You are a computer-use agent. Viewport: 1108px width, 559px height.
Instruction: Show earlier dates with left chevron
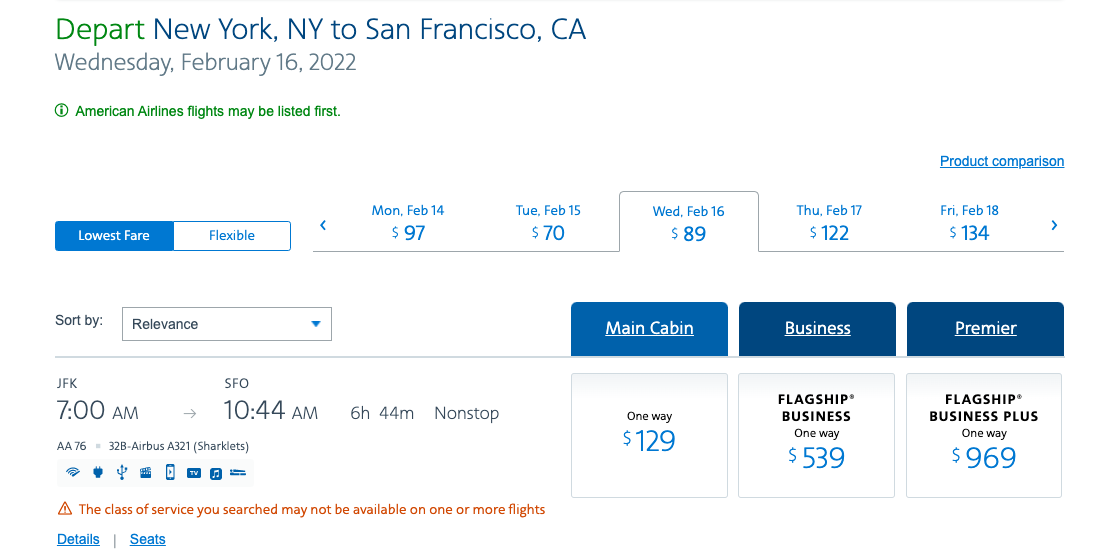click(323, 226)
